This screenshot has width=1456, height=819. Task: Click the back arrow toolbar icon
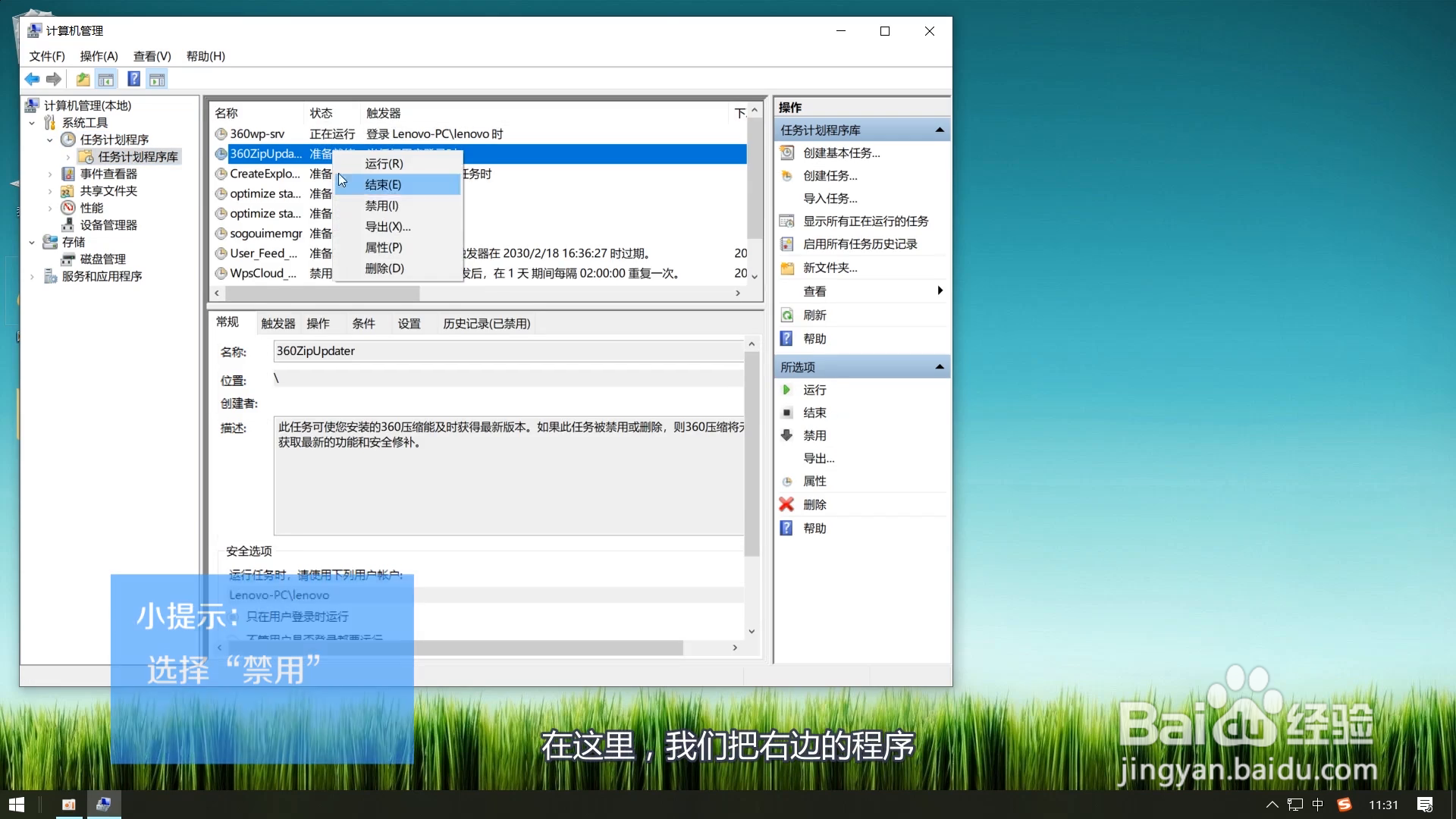(32, 79)
